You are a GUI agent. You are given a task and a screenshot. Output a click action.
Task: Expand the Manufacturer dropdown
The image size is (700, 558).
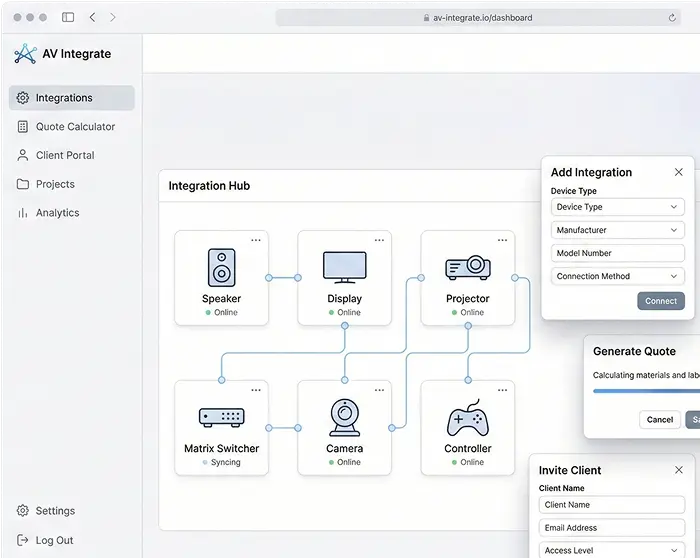click(x=618, y=230)
